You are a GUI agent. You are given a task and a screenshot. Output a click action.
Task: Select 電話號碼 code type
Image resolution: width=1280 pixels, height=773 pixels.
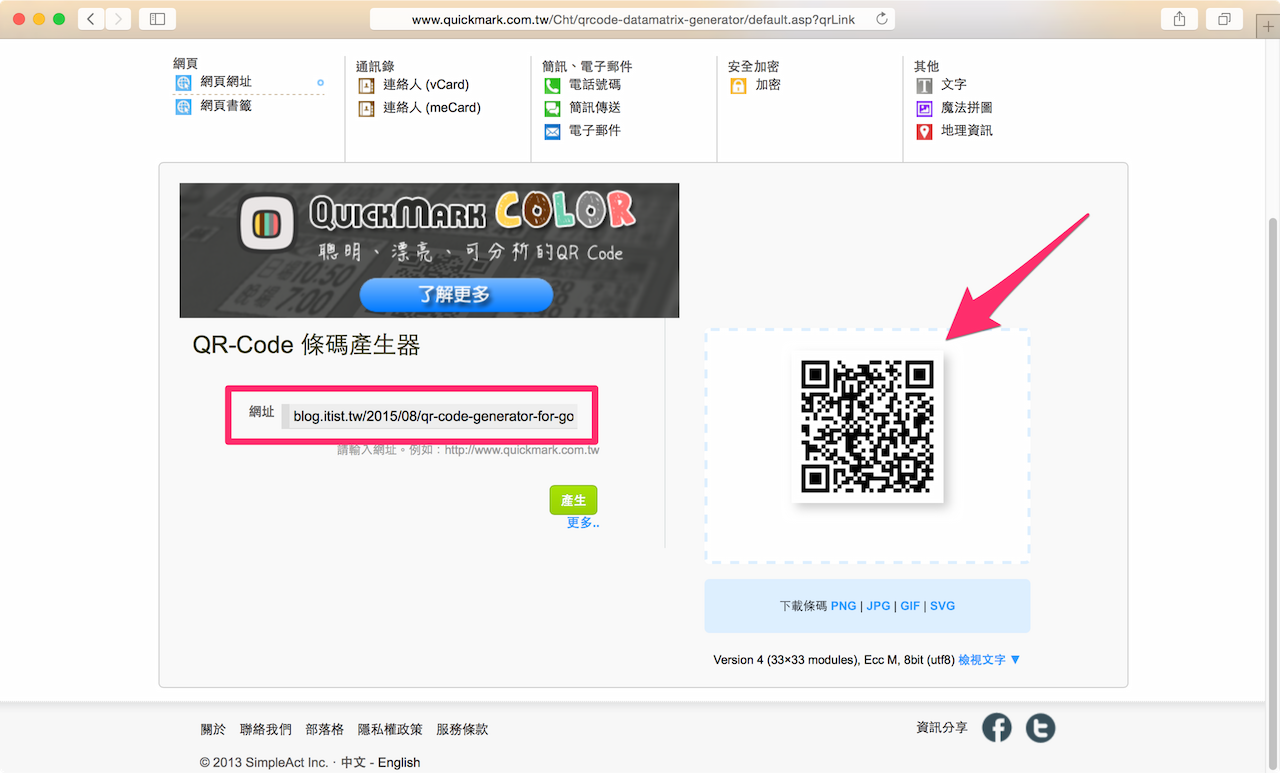(595, 85)
